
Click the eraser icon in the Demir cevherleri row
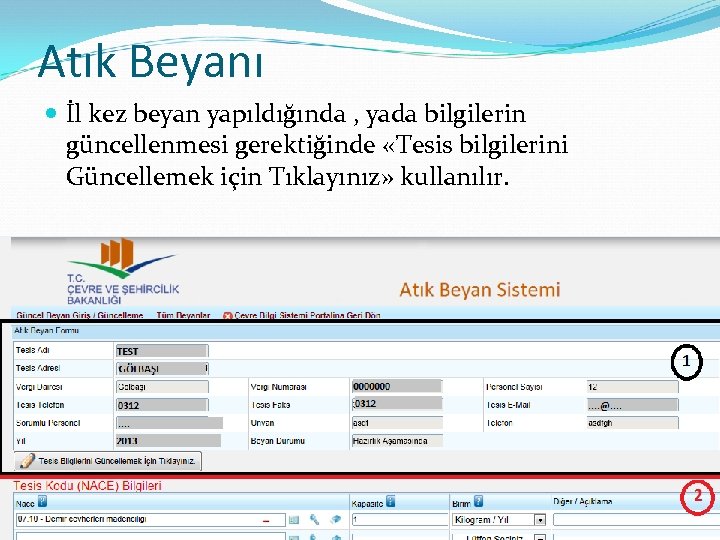(x=336, y=519)
